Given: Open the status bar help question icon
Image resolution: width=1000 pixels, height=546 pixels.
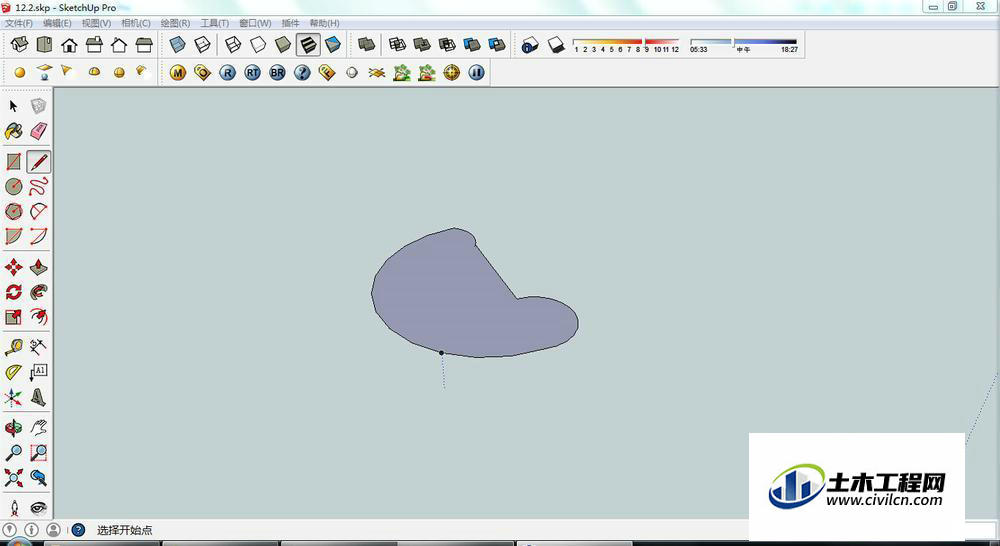Looking at the screenshot, I should 78,529.
